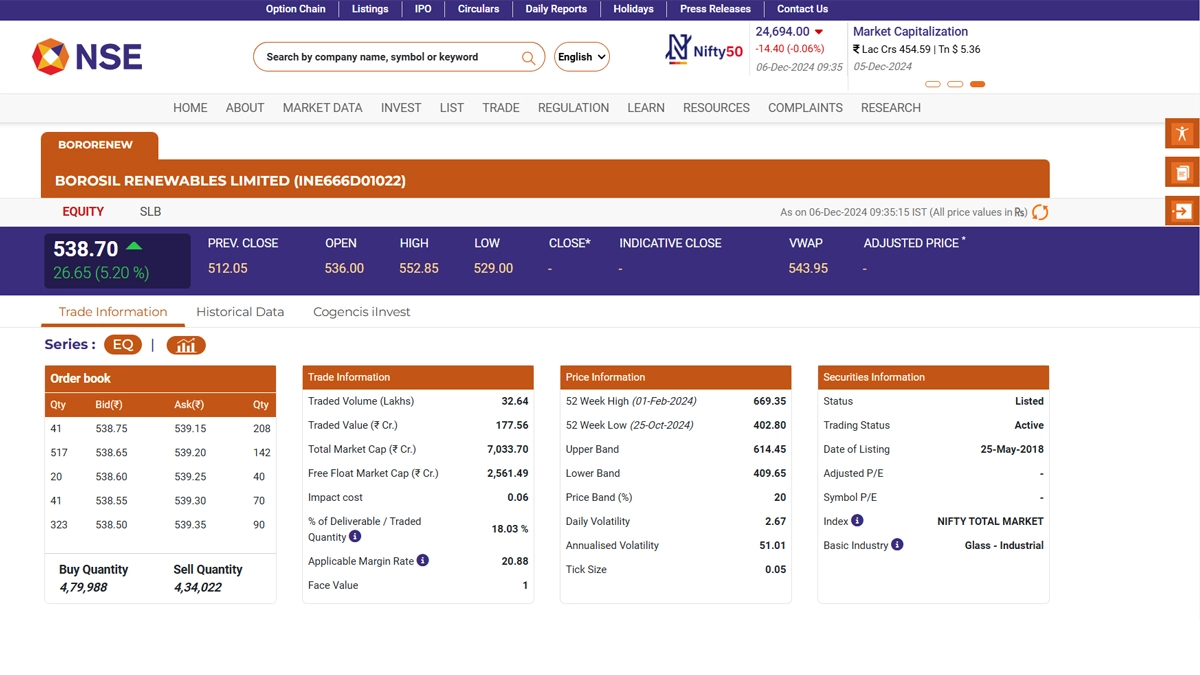Open the Option Chain link
This screenshot has width=1200, height=675.
[295, 9]
